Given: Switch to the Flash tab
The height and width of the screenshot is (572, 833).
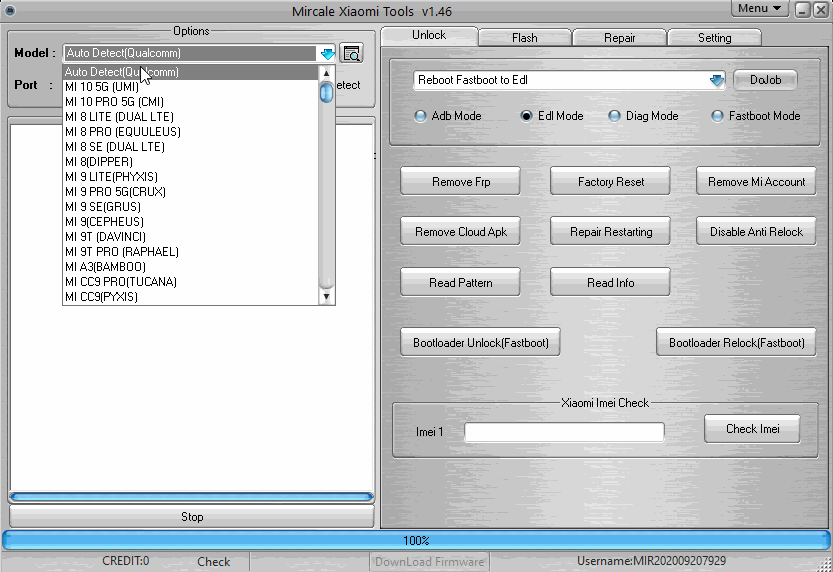Looking at the screenshot, I should pyautogui.click(x=525, y=38).
